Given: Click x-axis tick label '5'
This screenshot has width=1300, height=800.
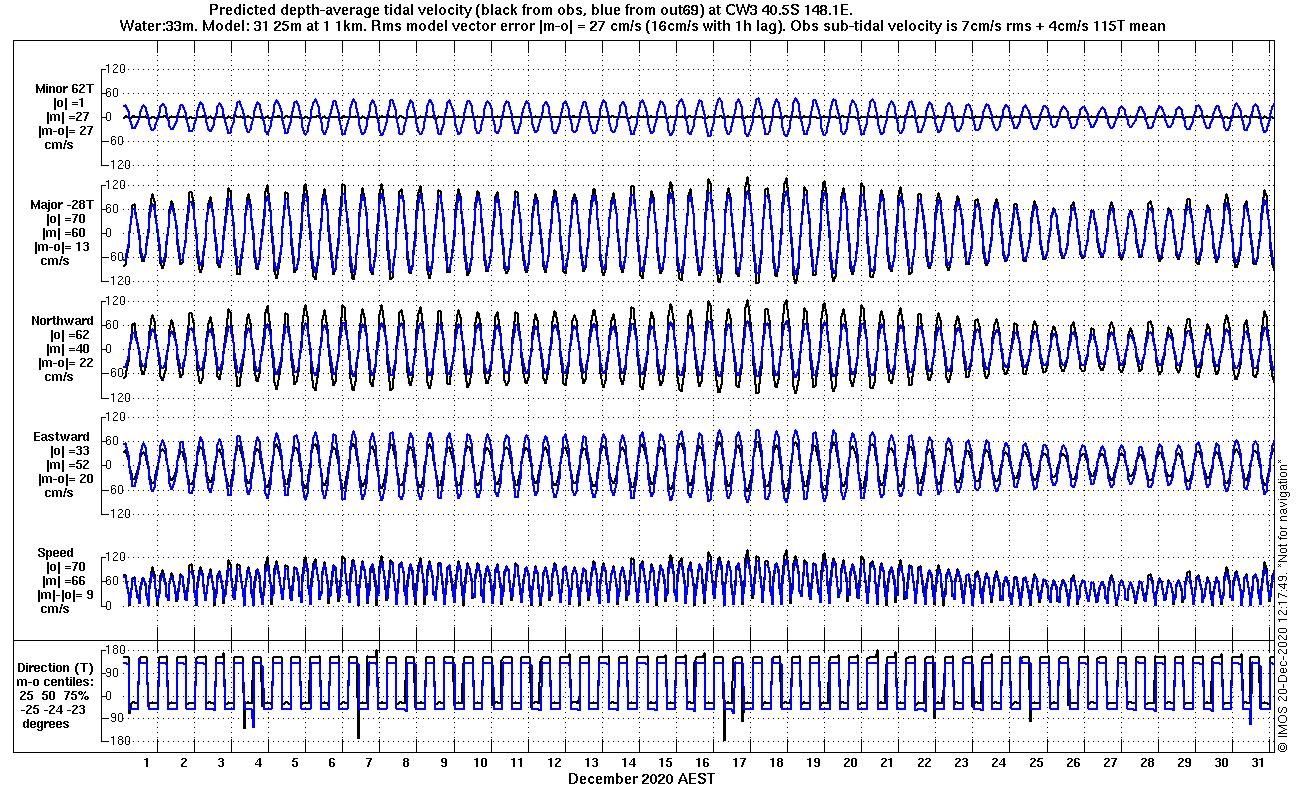Looking at the screenshot, I should pyautogui.click(x=295, y=763).
